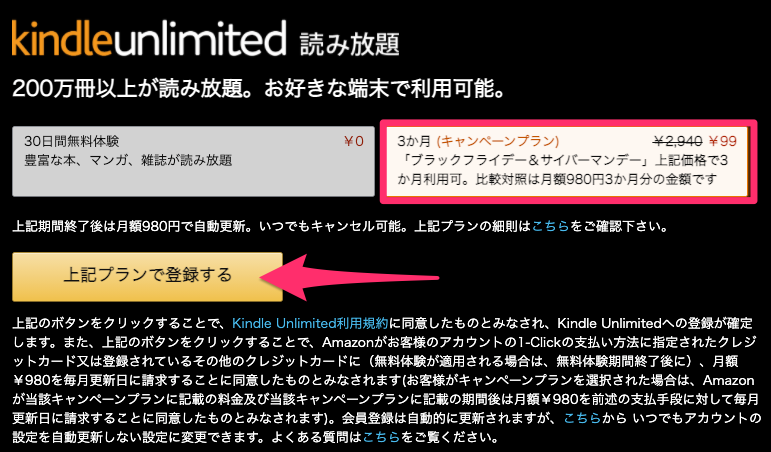
Task: Click the 読み放題 label beside logo
Action: [349, 44]
